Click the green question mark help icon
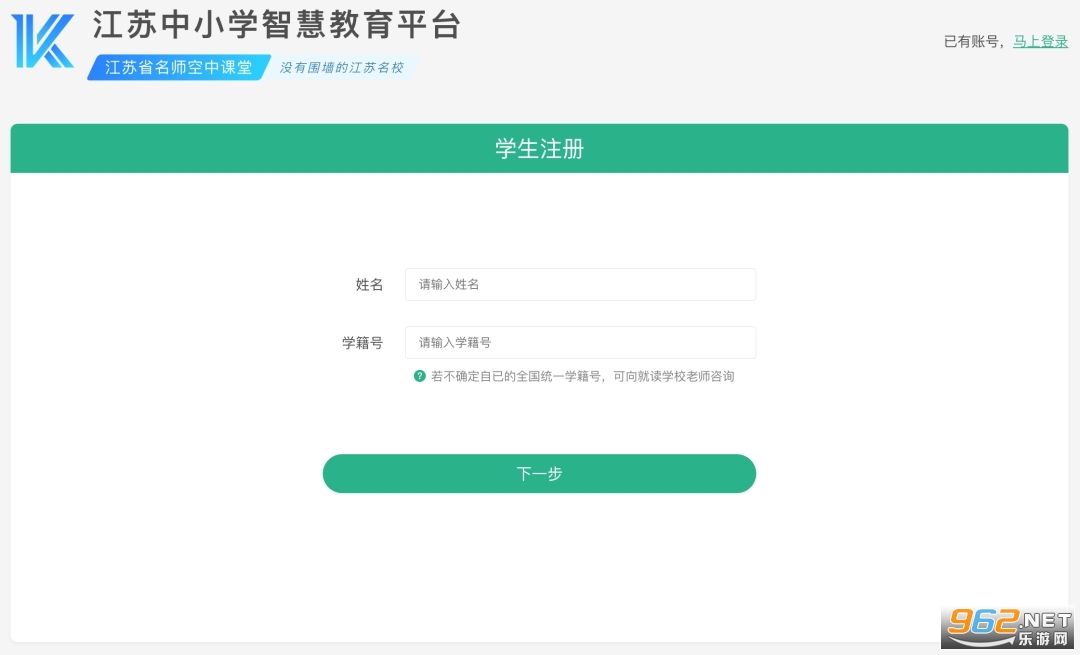Screen dimensions: 1080x655 419,376
